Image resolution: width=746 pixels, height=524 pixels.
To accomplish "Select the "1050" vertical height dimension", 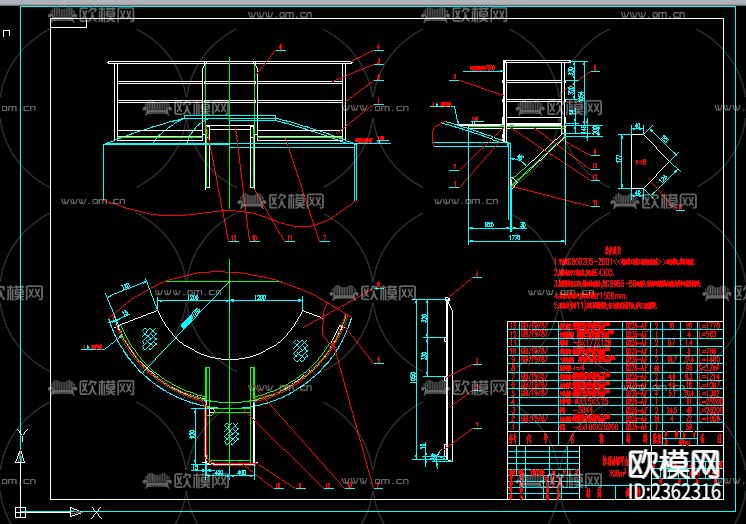I will (413, 378).
